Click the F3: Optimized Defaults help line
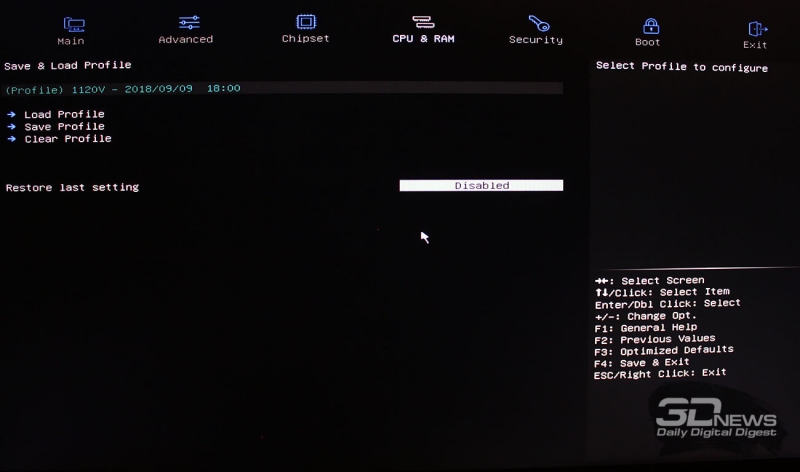 click(x=663, y=350)
